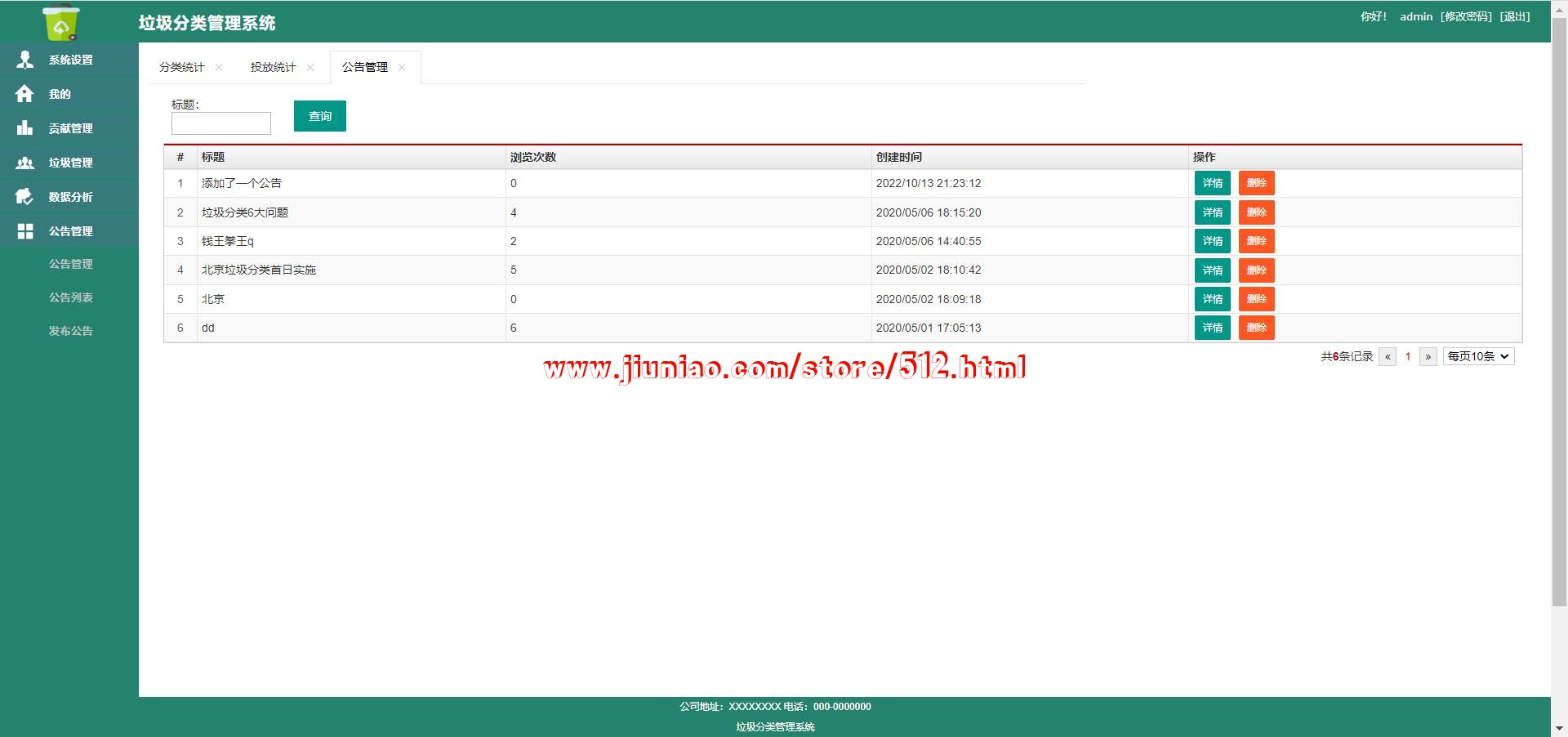Open the 数据分析 sidebar menu
The width and height of the screenshot is (1568, 737).
69,197
